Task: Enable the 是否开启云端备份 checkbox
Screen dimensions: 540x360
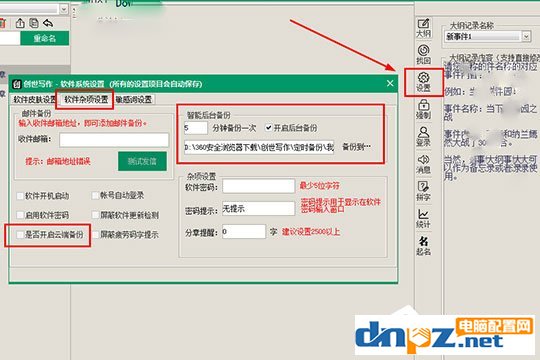Action: click(20, 235)
